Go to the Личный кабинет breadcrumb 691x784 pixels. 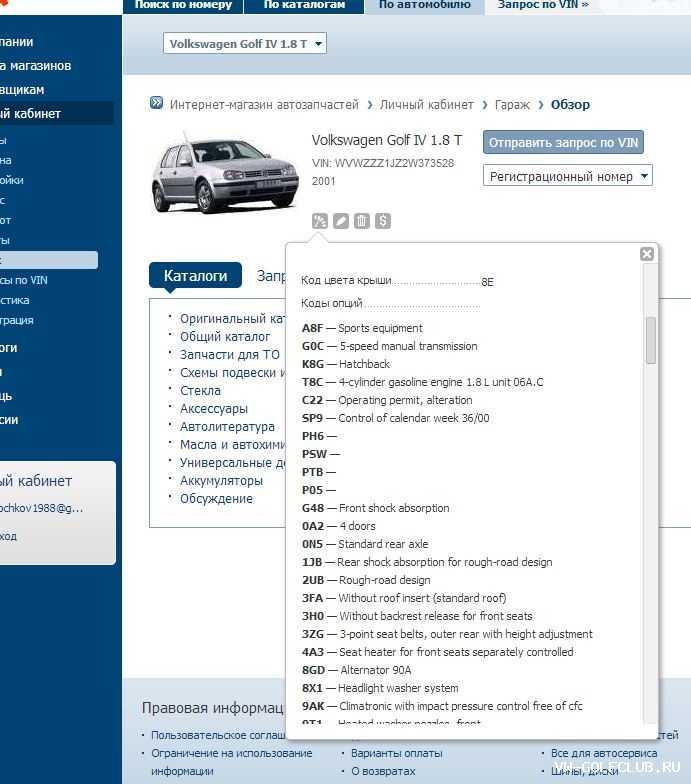coord(426,104)
